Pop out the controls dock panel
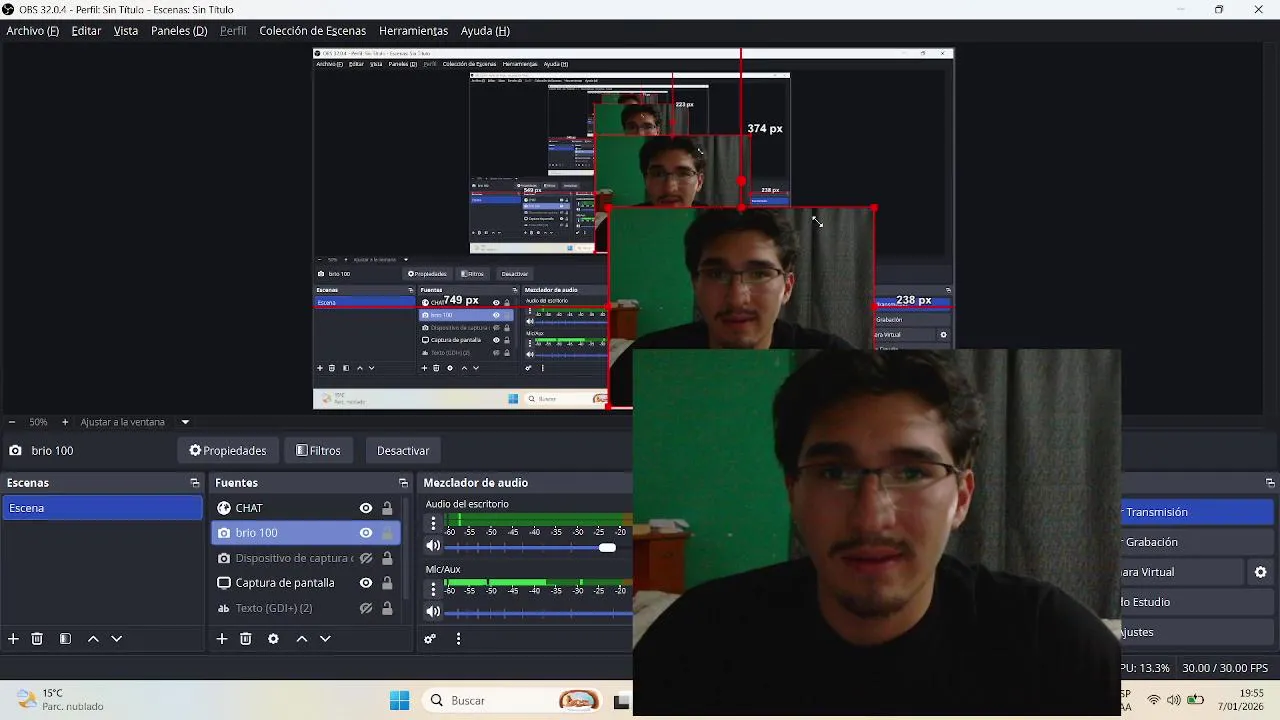 (x=1270, y=483)
